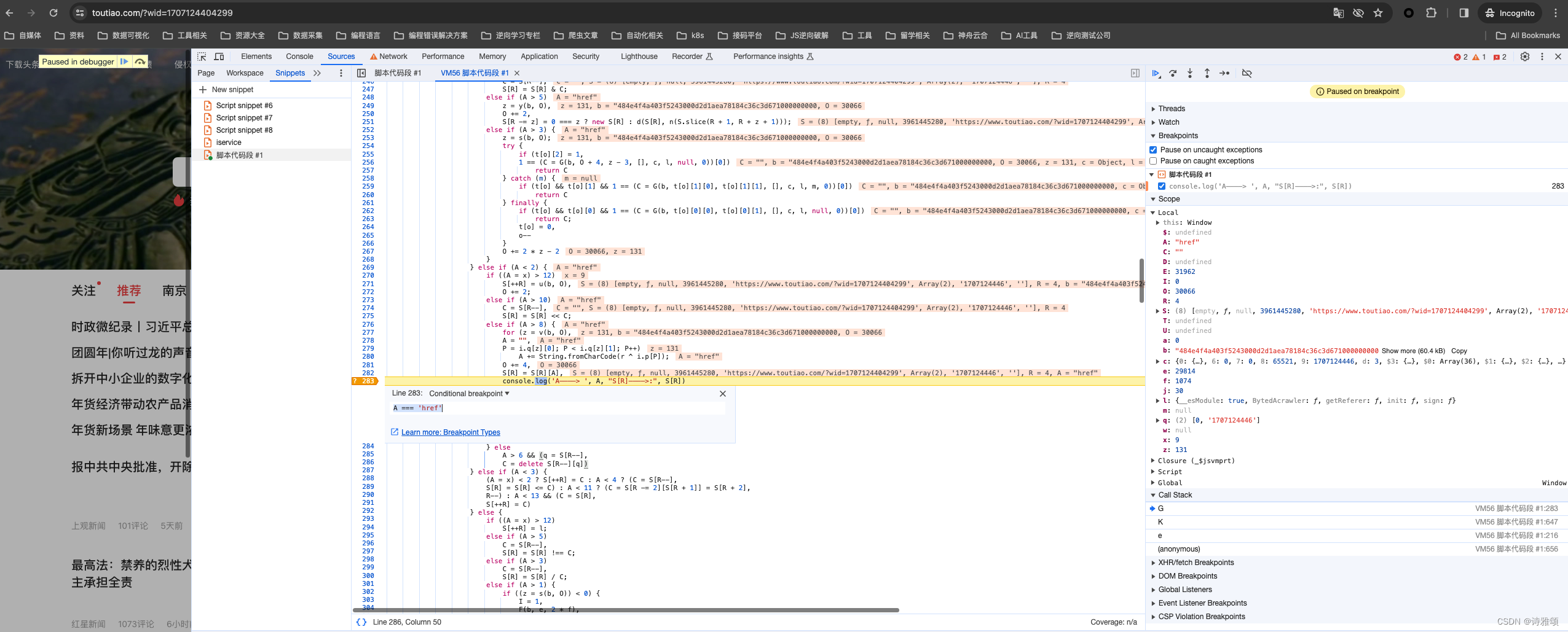Click the code editor vertical scrollbar

[x=1141, y=280]
